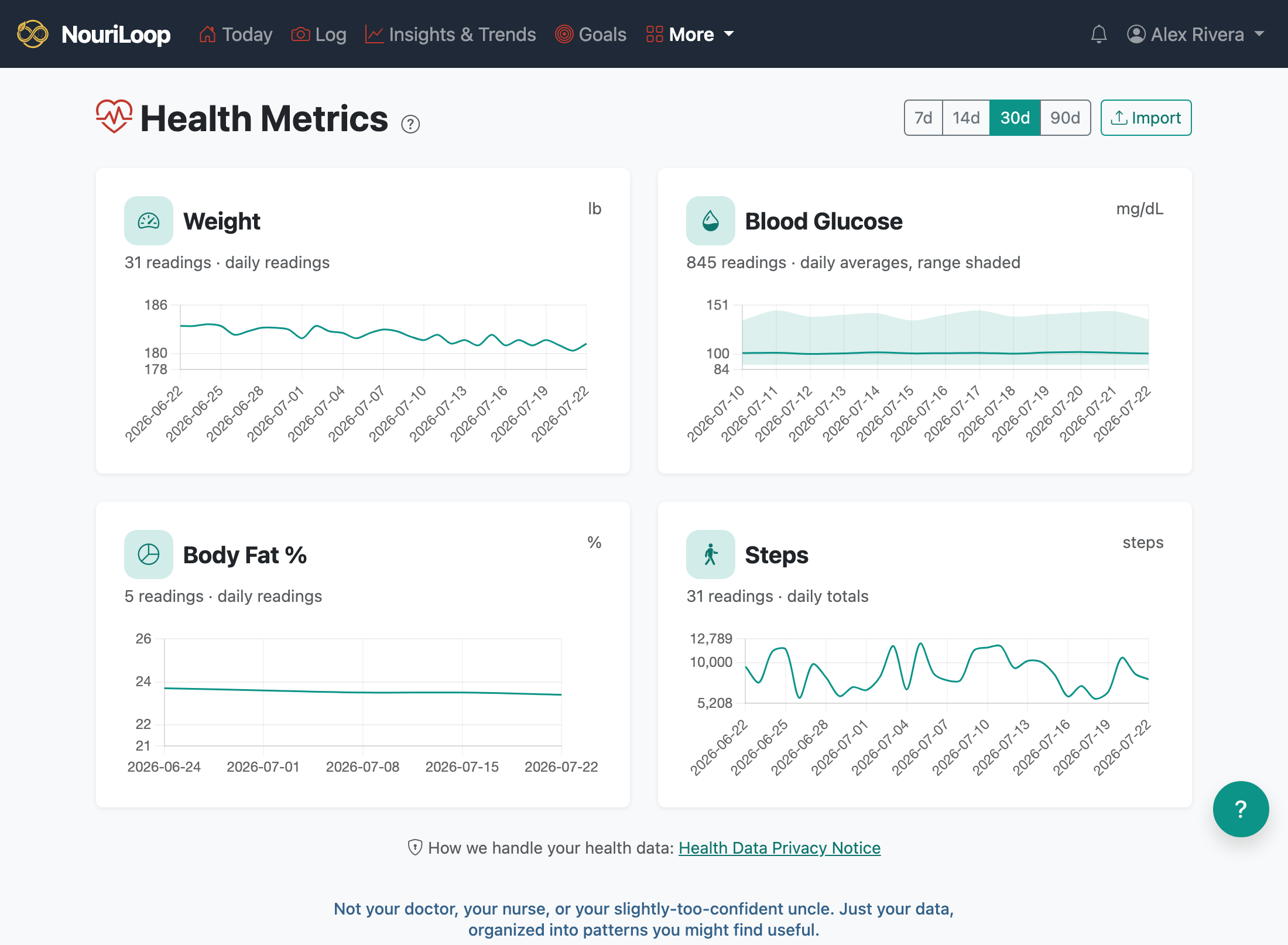Click the Log camera icon
Viewport: 1288px width, 945px height.
tap(300, 35)
